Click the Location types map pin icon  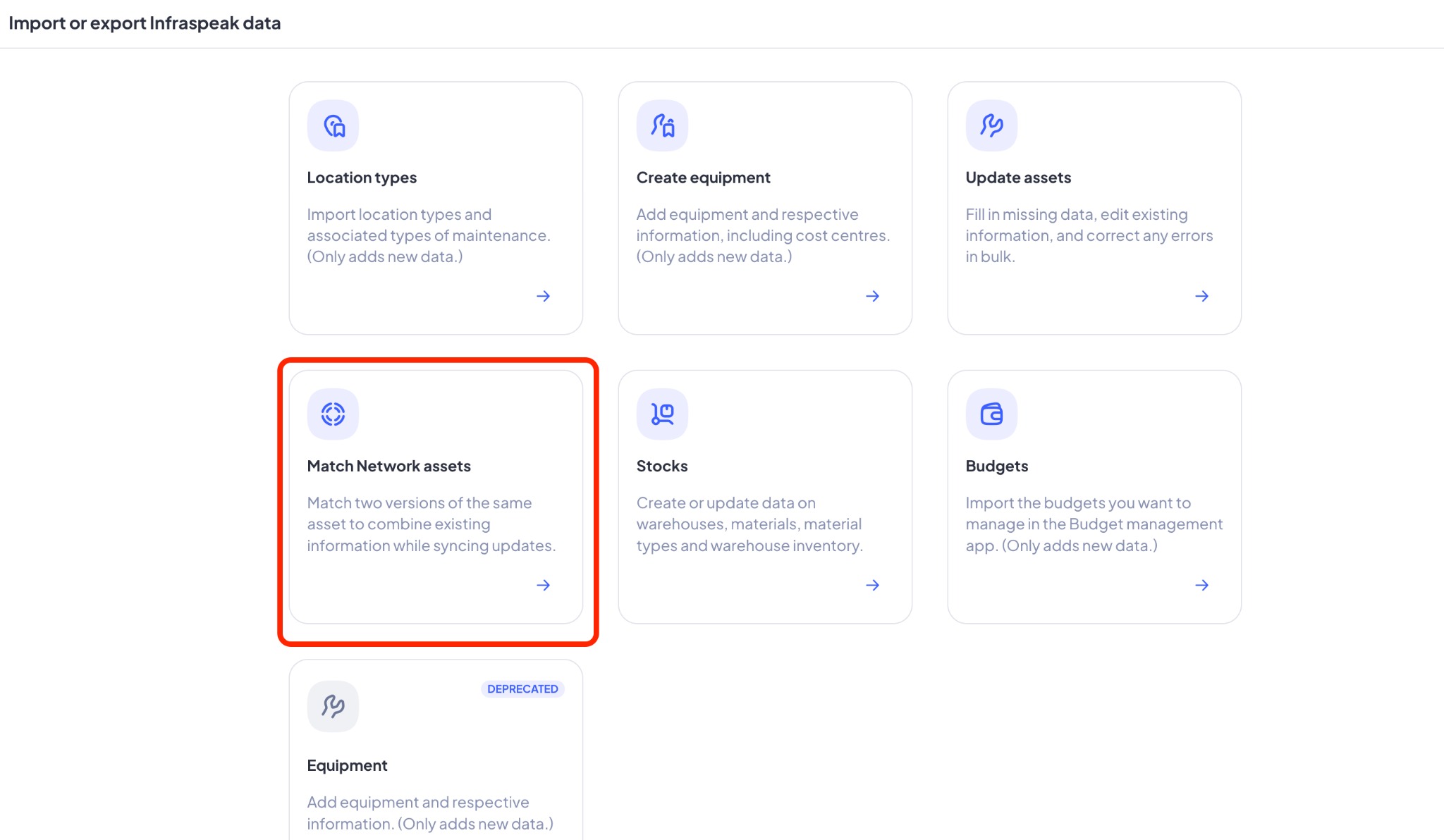(333, 126)
